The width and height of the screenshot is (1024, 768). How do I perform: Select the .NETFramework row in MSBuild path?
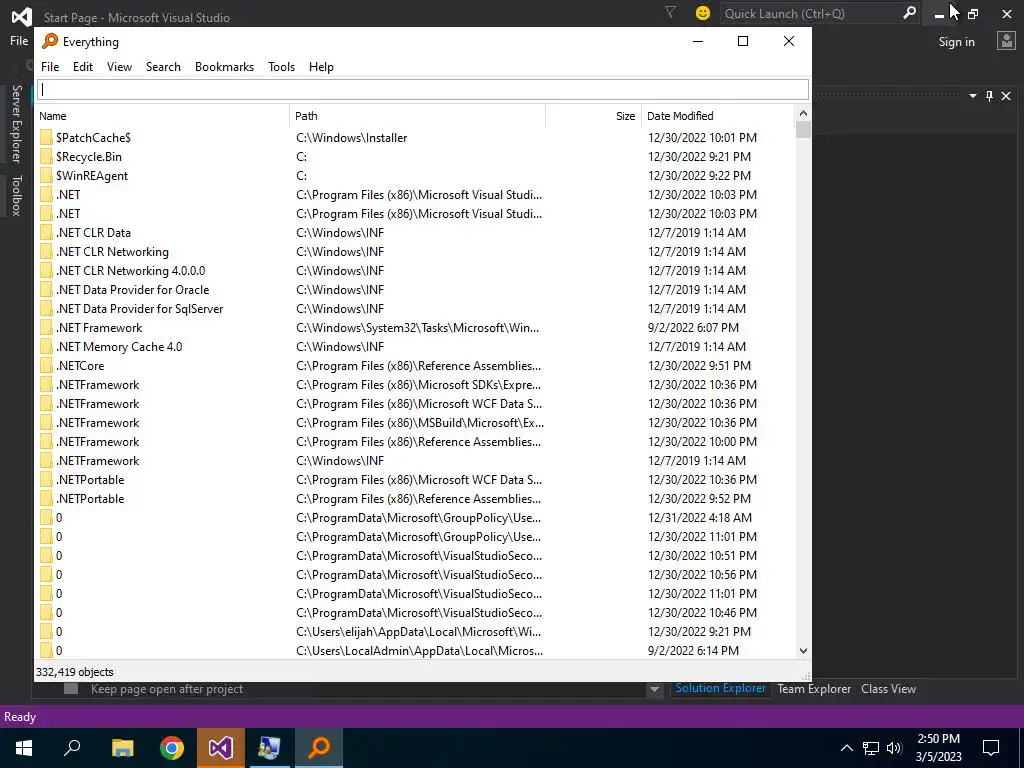(415, 423)
